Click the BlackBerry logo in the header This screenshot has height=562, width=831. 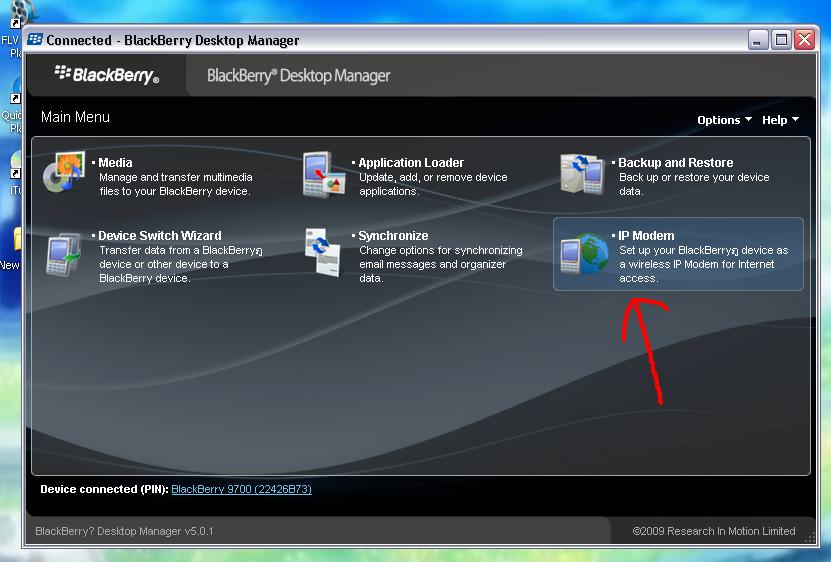pyautogui.click(x=107, y=75)
